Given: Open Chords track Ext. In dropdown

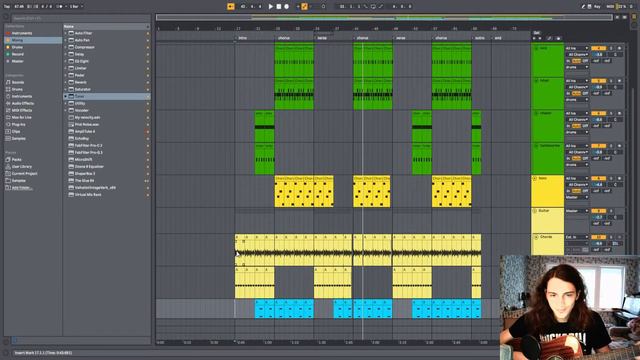Looking at the screenshot, I should coord(577,237).
